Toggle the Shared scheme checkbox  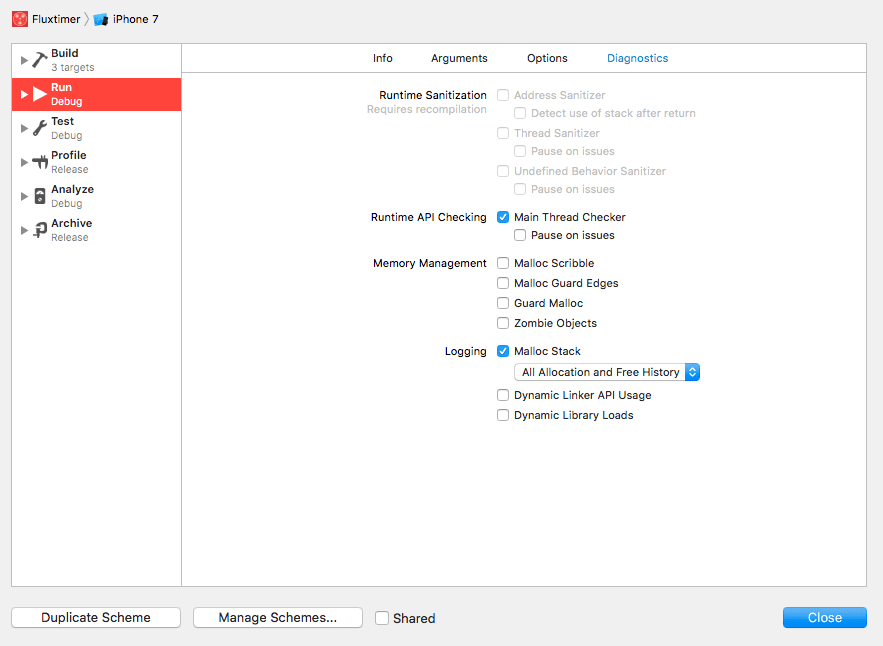click(381, 617)
